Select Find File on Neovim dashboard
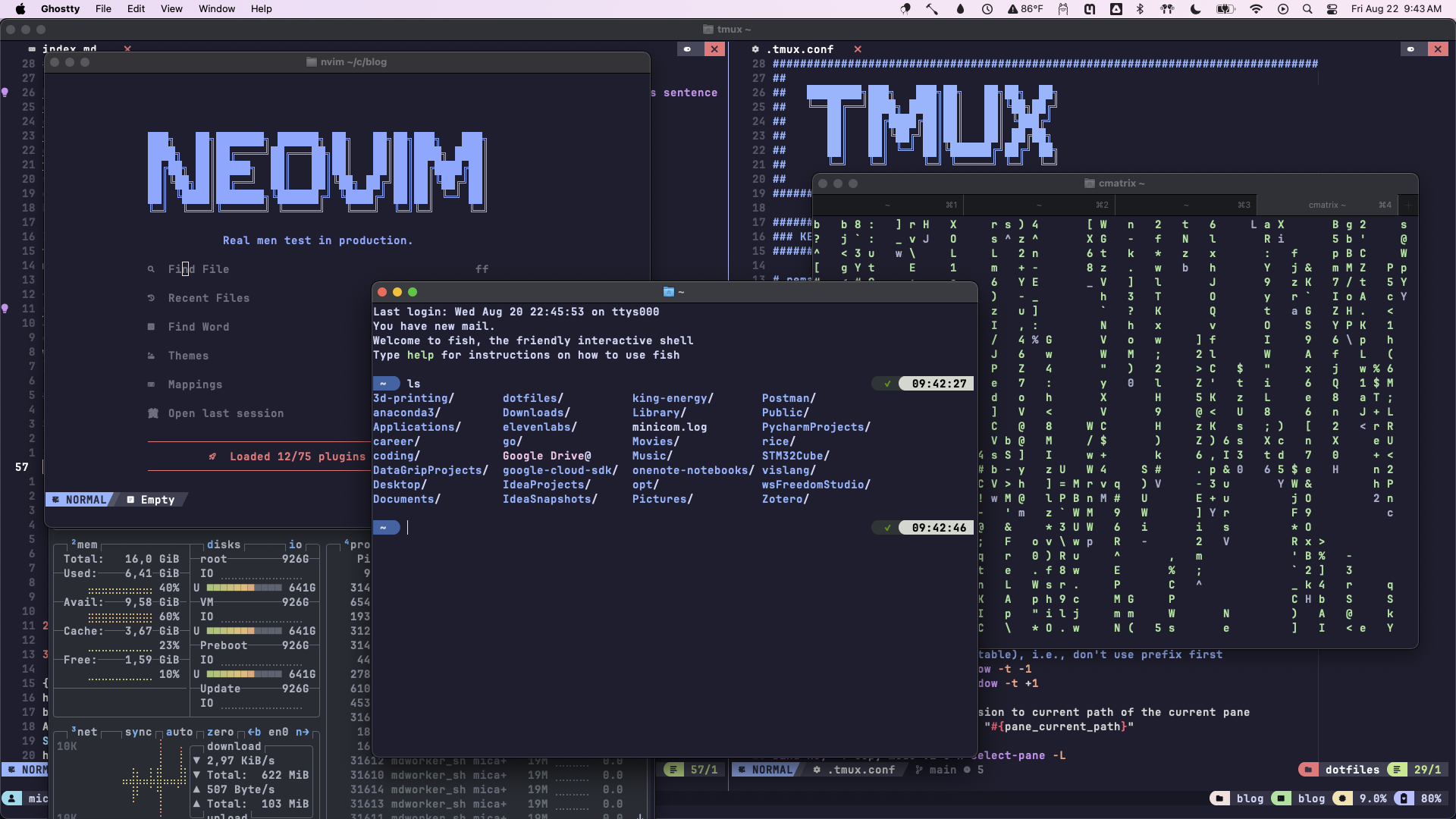Screen dimensions: 1456x819 199,269
